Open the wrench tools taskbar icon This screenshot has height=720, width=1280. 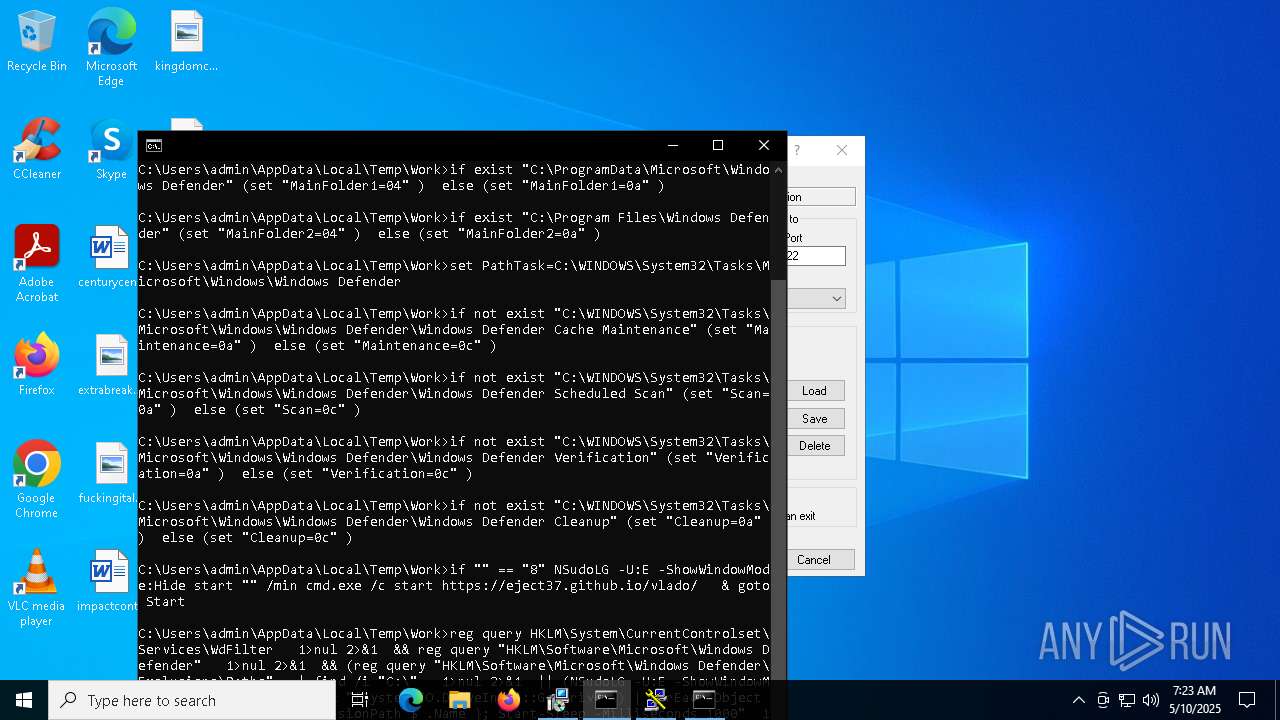pos(656,700)
